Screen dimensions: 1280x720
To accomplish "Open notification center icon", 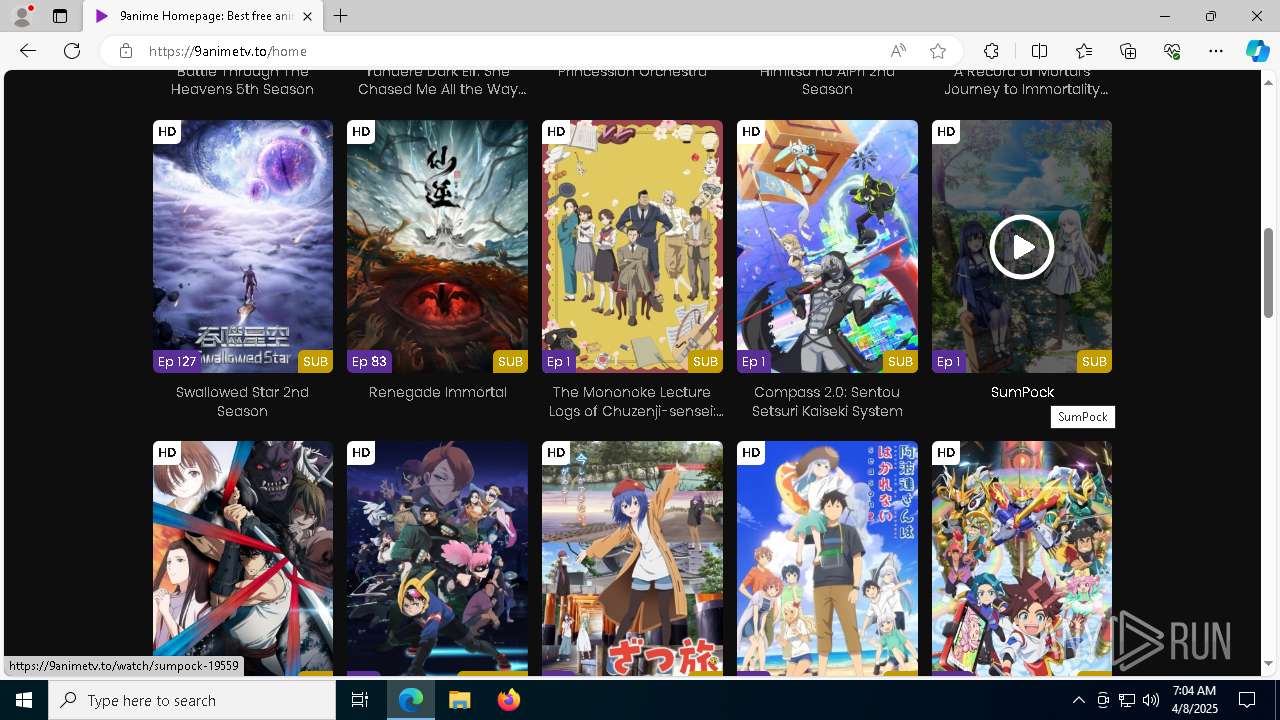I will pyautogui.click(x=1247, y=700).
